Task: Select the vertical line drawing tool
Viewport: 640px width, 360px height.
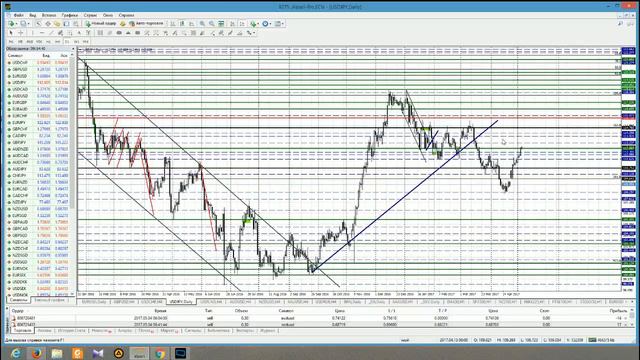Action: (x=32, y=33)
